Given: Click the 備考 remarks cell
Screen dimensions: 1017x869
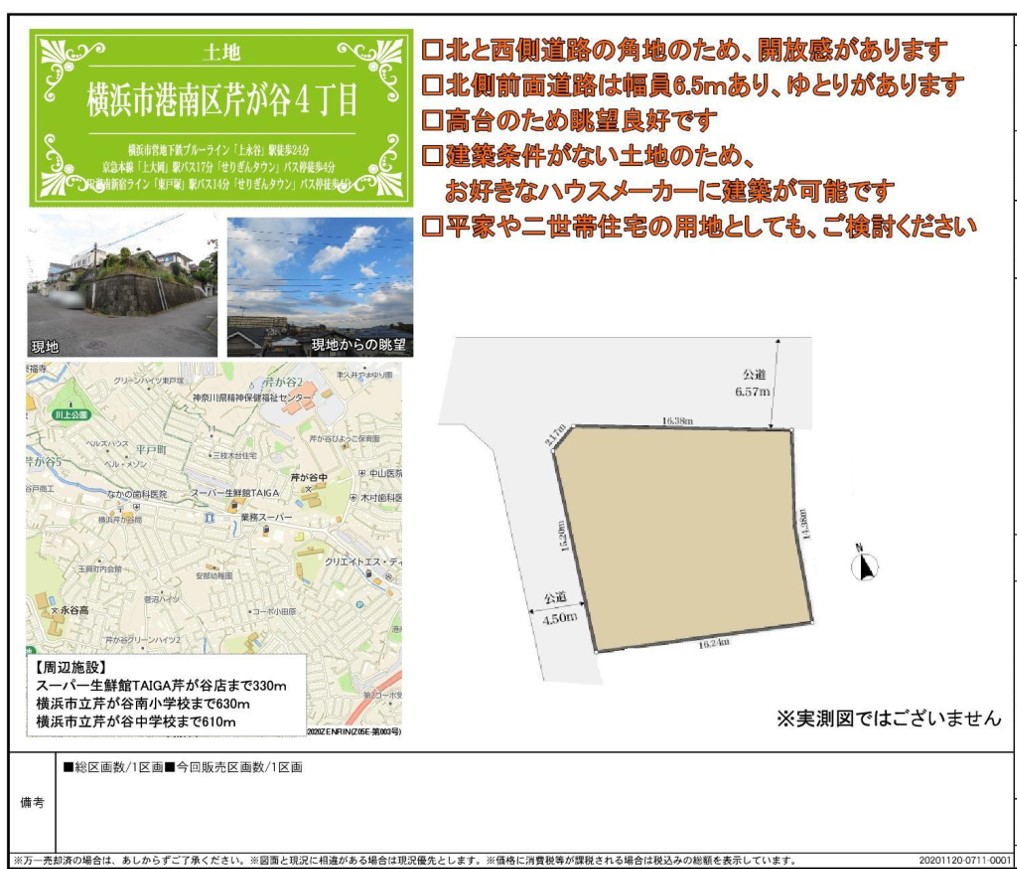Looking at the screenshot, I should point(31,802).
